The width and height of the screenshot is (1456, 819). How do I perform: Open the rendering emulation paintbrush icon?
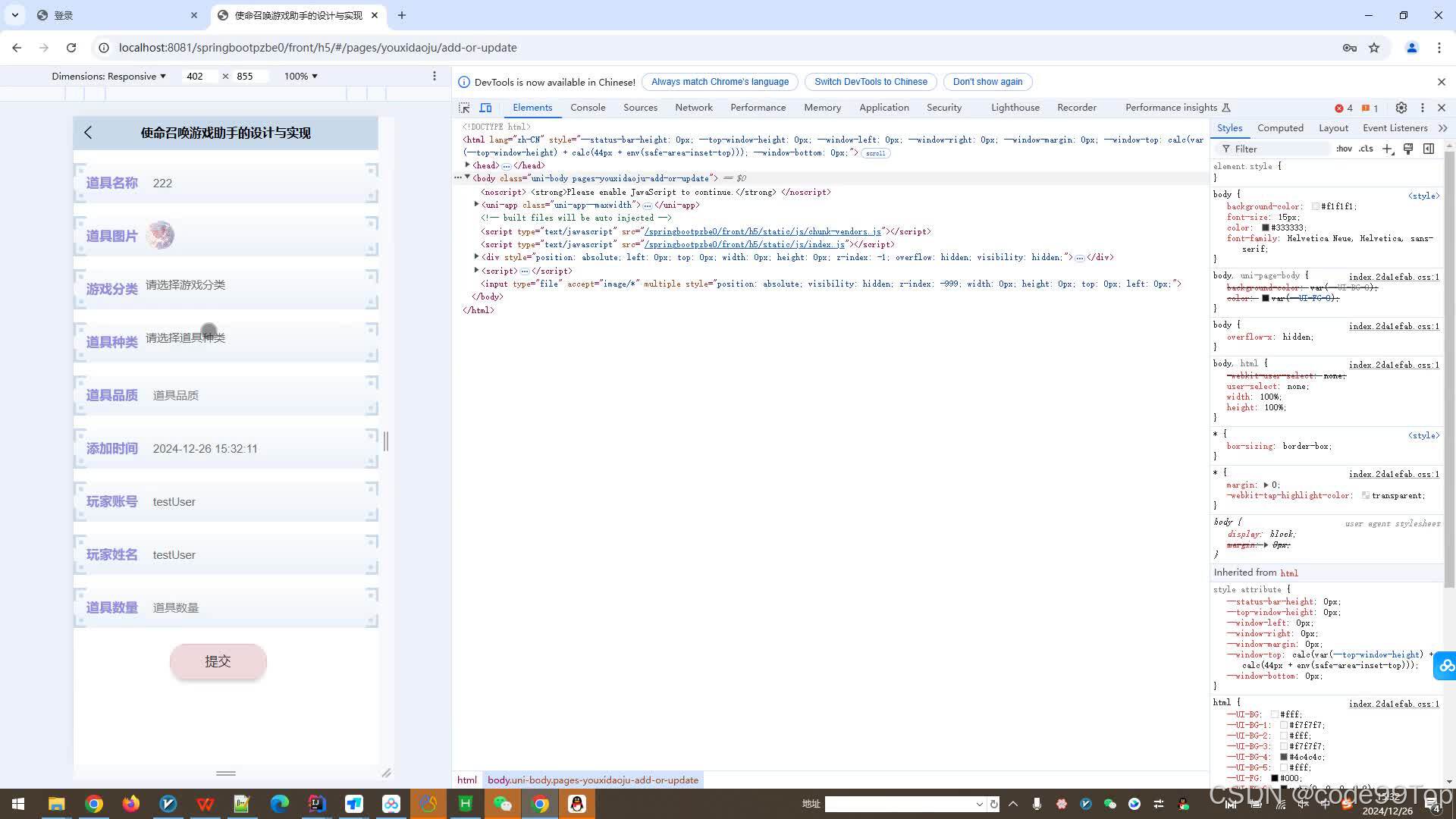coord(1408,149)
